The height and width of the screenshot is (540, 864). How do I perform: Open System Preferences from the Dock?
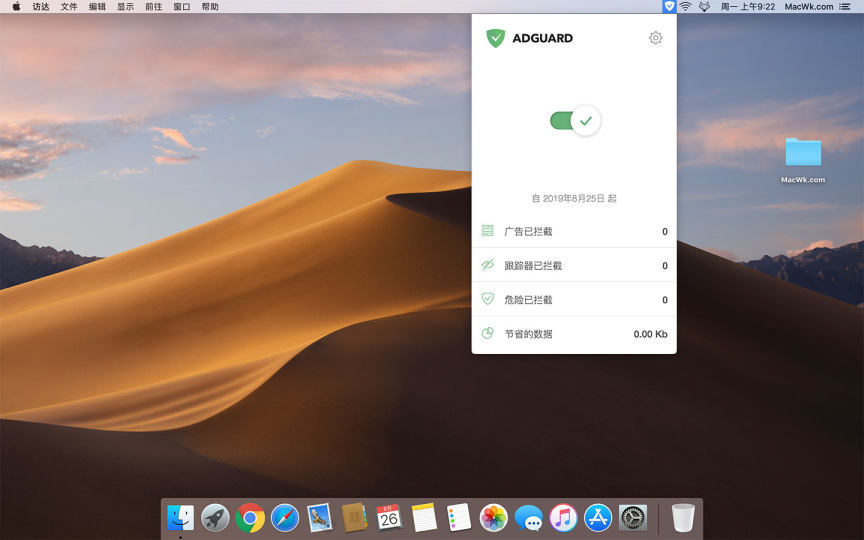coord(633,517)
